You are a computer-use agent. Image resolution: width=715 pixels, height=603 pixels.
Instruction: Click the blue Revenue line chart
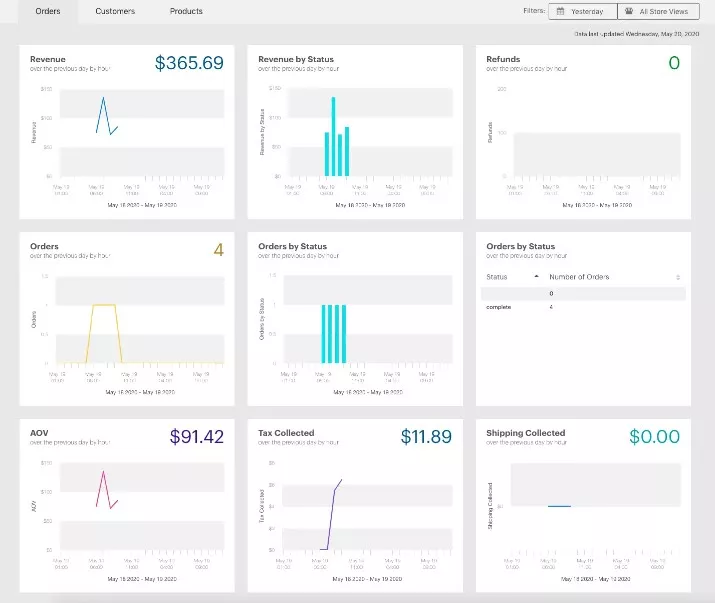[x=104, y=112]
